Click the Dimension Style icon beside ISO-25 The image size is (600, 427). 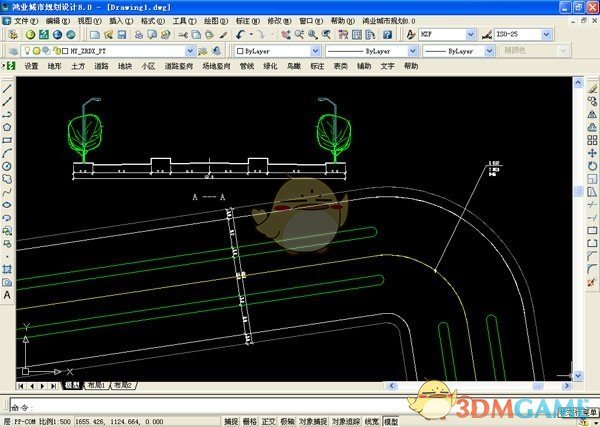487,35
